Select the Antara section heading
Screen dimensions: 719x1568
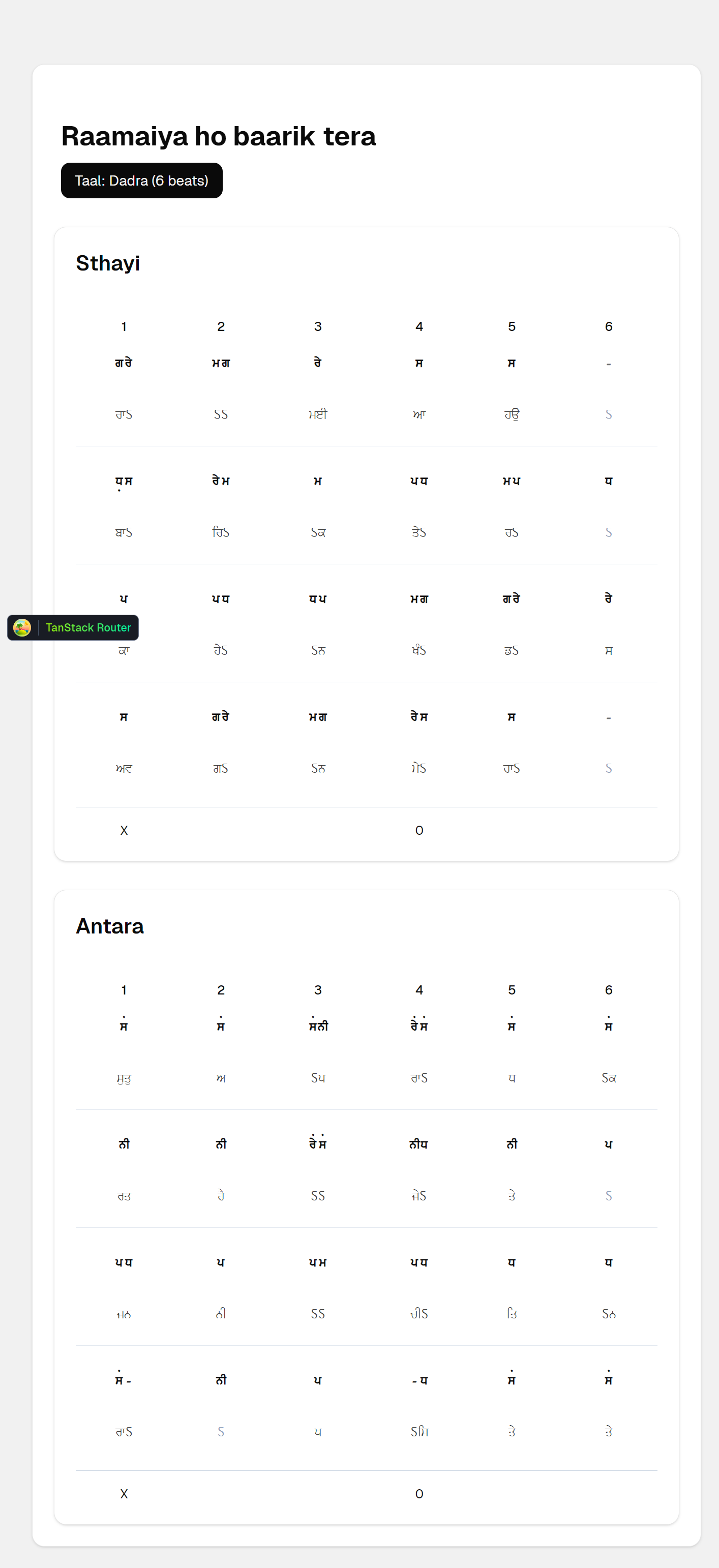pos(110,926)
